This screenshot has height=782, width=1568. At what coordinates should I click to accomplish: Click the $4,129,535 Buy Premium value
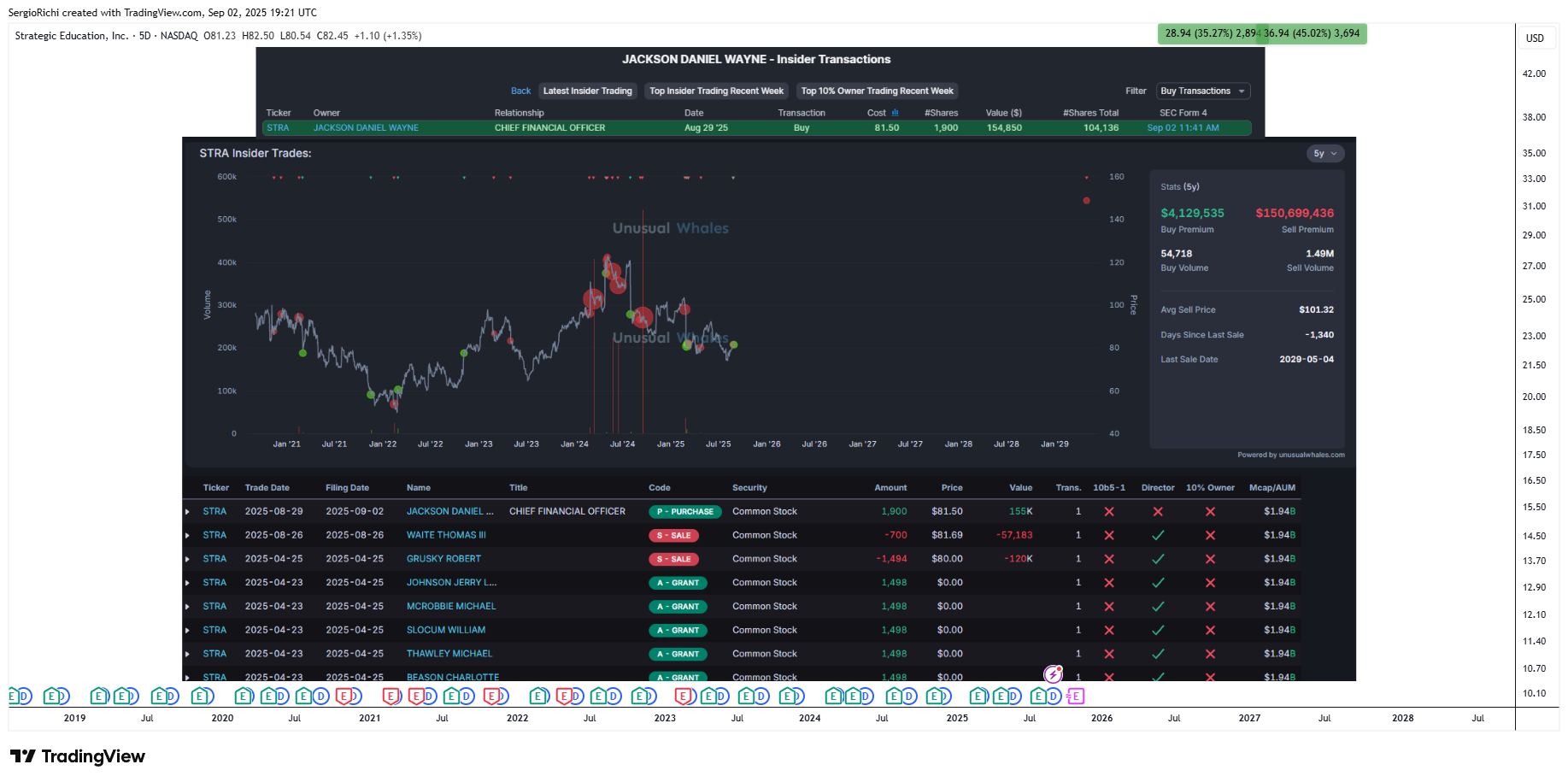pos(1192,213)
